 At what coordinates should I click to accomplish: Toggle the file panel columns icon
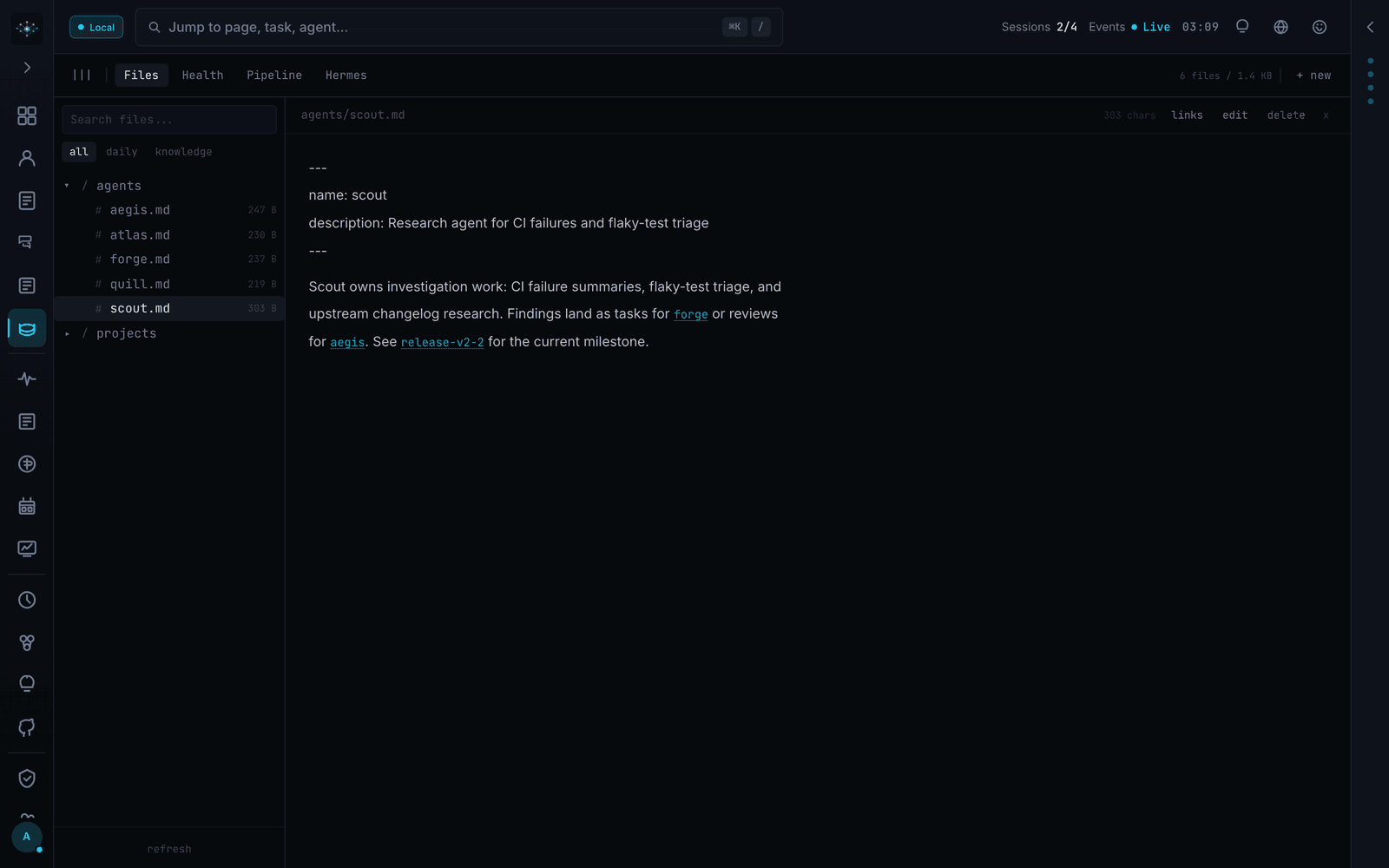(x=82, y=76)
